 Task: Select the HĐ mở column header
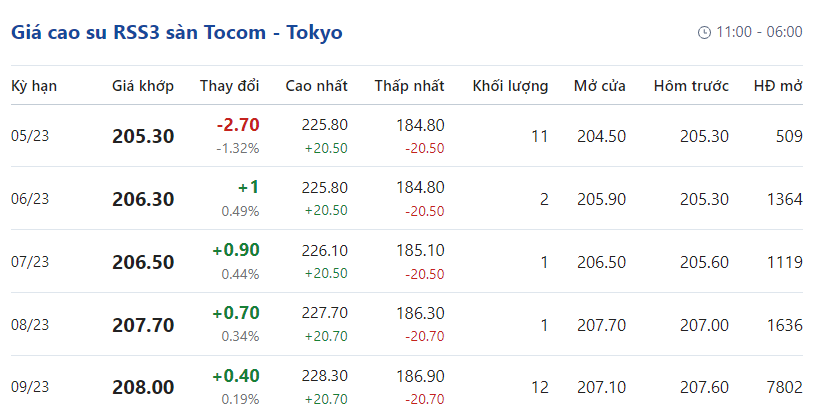778,86
